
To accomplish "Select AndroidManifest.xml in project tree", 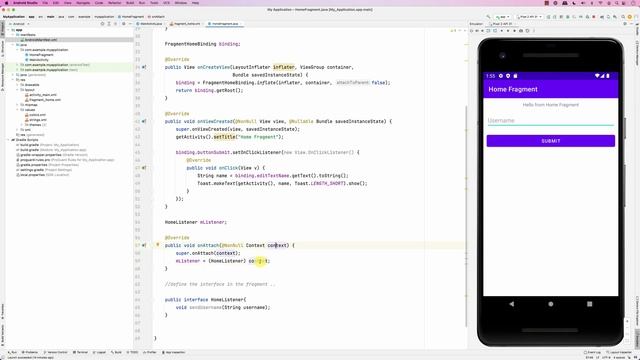I will [x=41, y=40].
